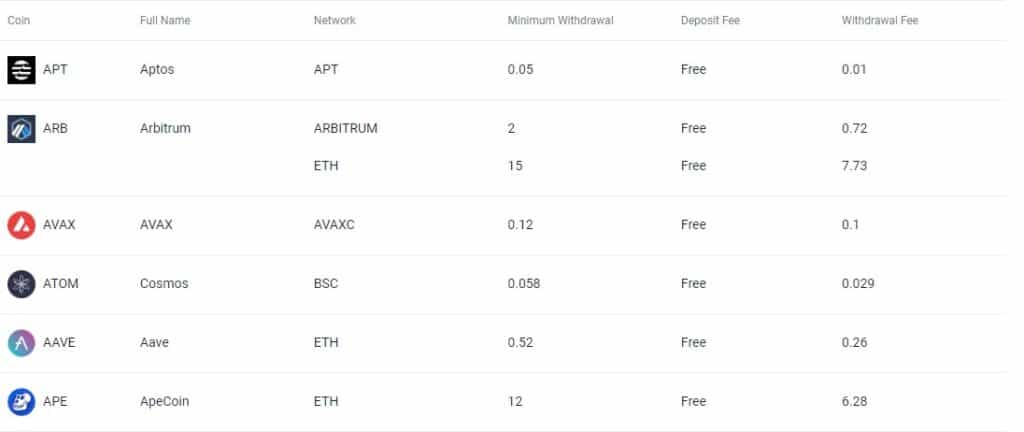Click the 7.73 withdrawal fee value
Screen dimensions: 1024x432
tap(854, 166)
